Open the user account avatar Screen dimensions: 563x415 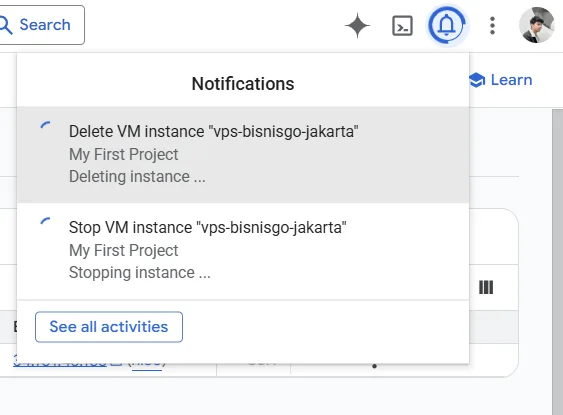[536, 25]
